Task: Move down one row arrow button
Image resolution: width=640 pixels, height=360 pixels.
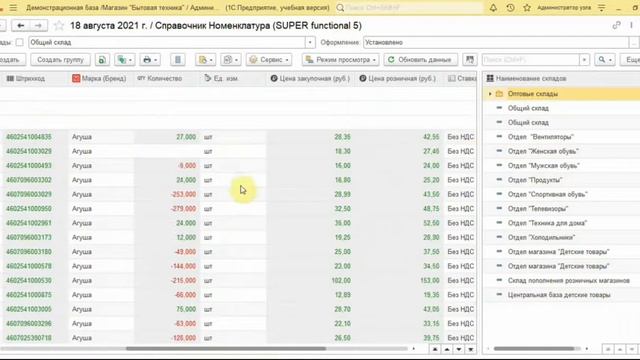Action: [459, 349]
